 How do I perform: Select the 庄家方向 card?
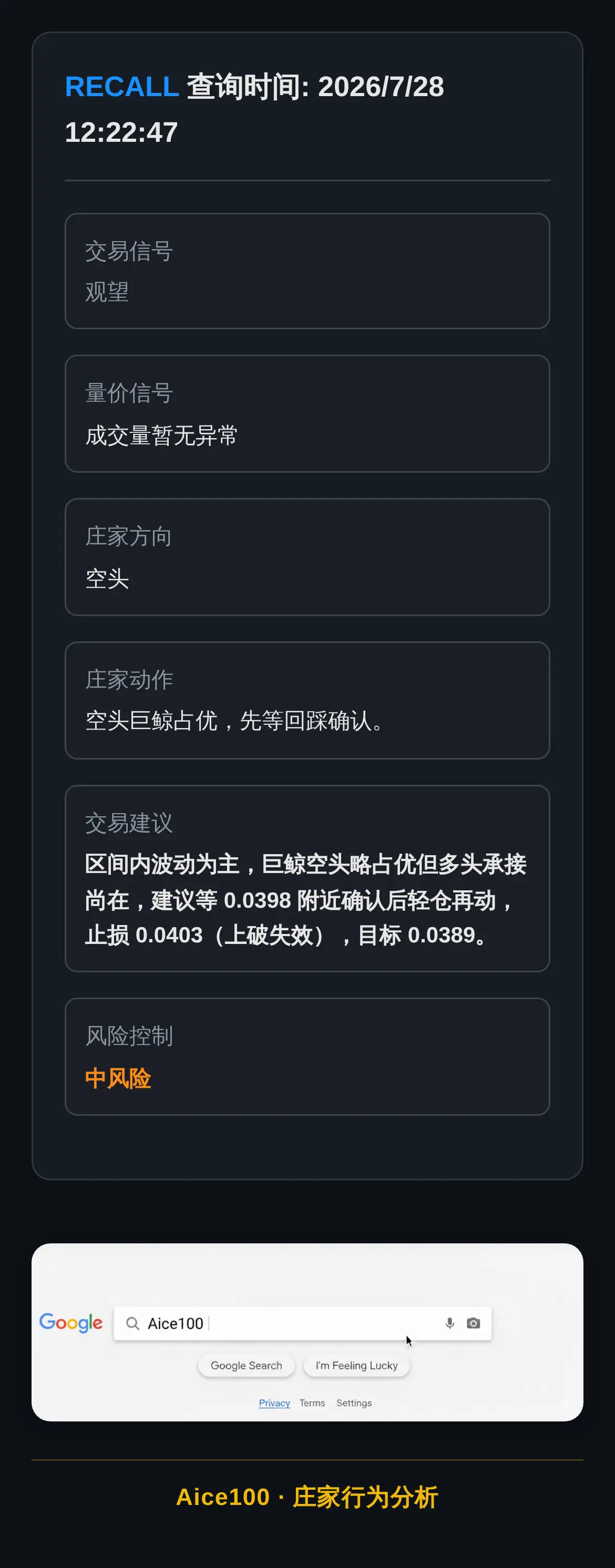point(307,557)
